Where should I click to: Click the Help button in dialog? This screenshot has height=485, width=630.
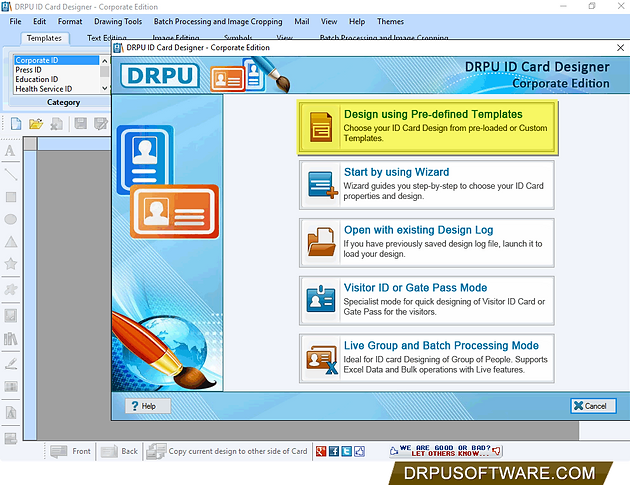pos(147,406)
